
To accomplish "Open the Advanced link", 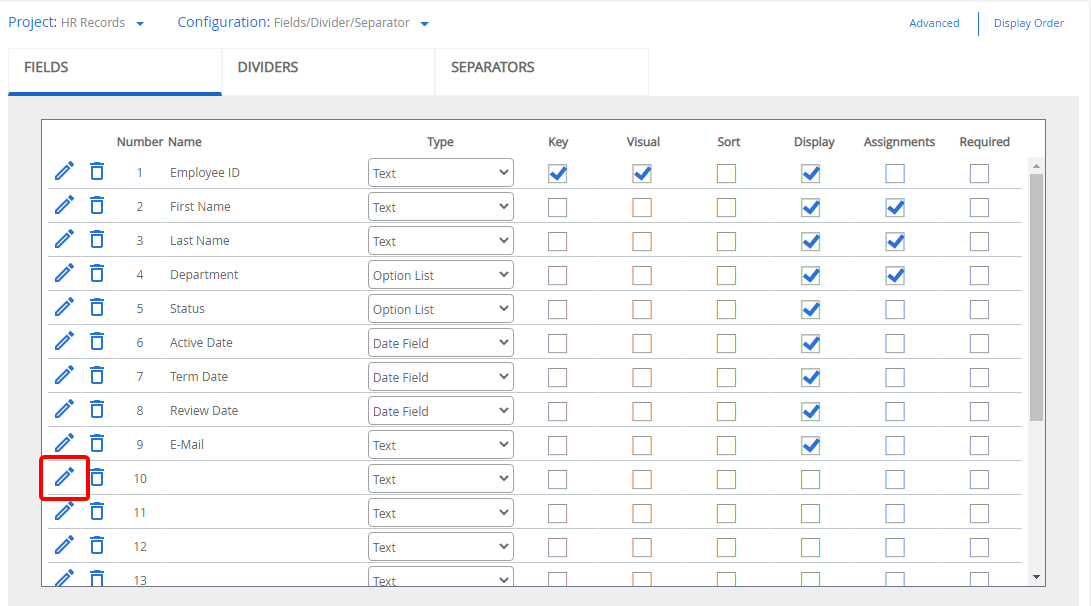I will click(x=934, y=23).
